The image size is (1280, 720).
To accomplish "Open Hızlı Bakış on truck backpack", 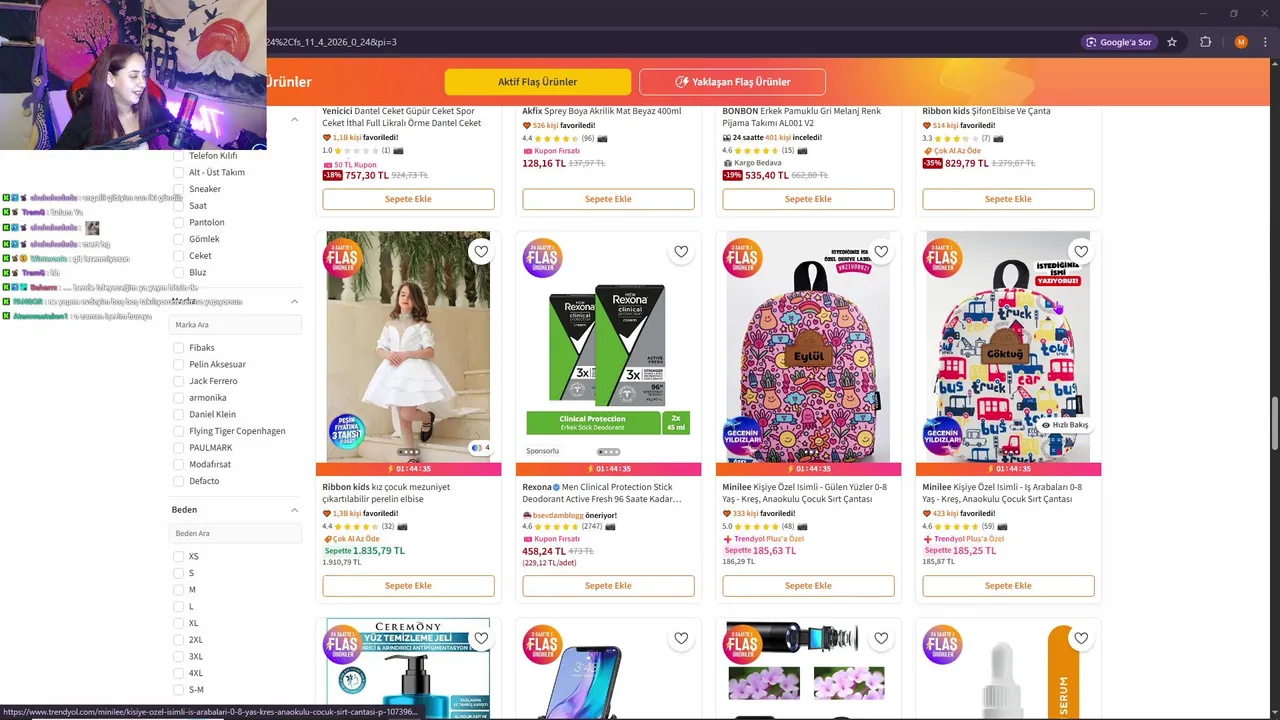I will click(x=1064, y=425).
